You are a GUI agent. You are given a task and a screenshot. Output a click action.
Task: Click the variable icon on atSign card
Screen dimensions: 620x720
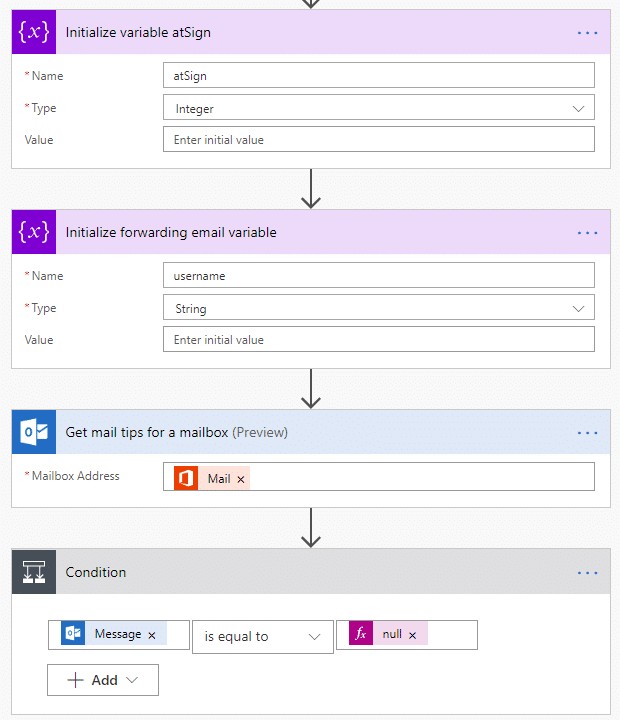click(34, 32)
